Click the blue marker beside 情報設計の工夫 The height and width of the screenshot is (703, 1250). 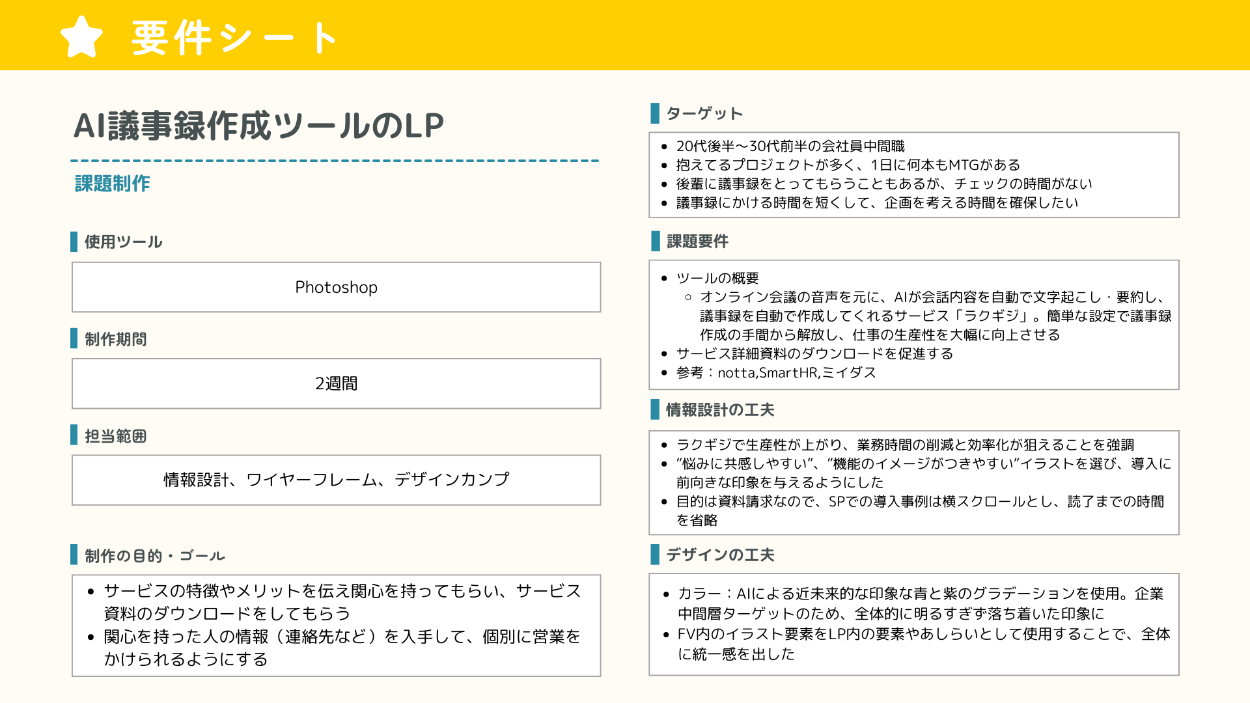click(x=655, y=410)
